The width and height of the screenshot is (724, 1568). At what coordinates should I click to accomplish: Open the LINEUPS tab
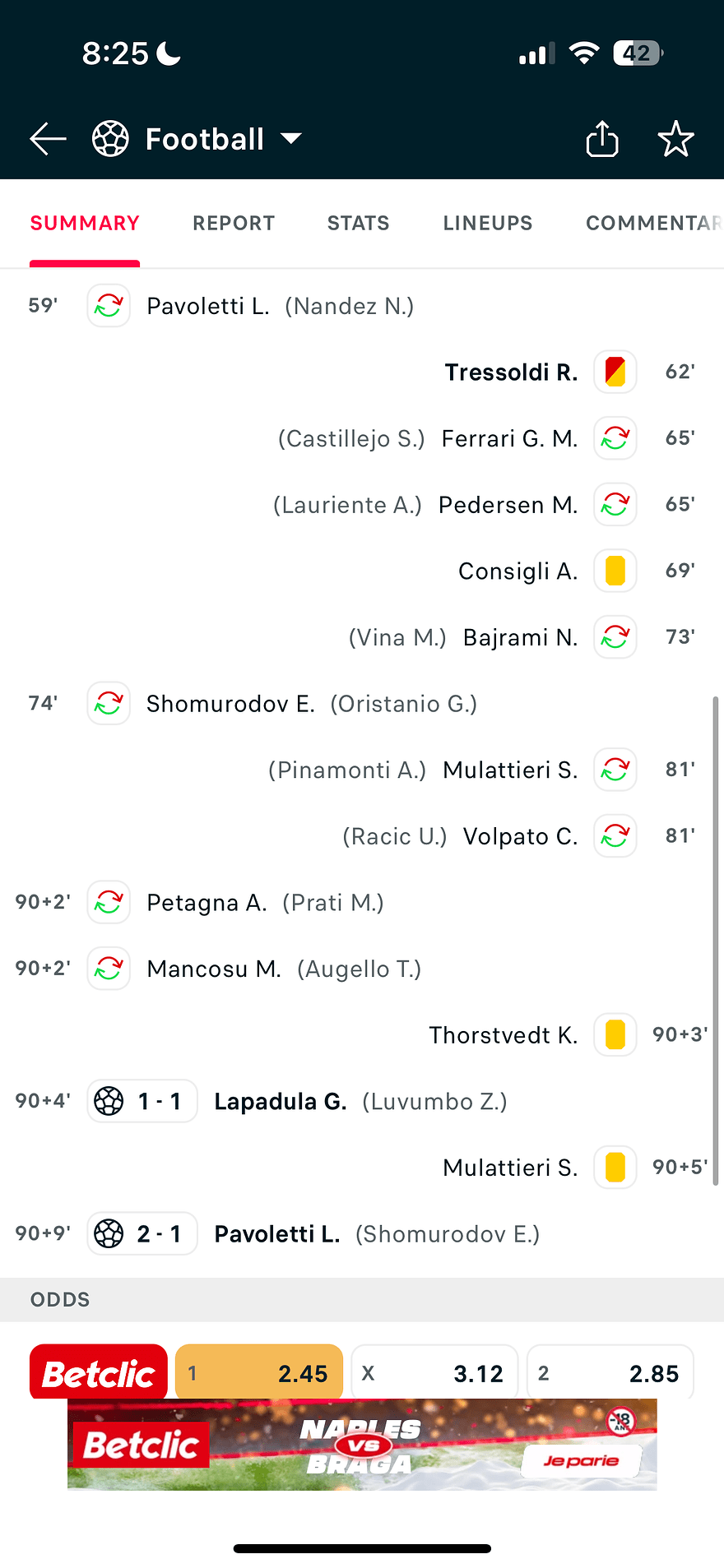[x=488, y=223]
